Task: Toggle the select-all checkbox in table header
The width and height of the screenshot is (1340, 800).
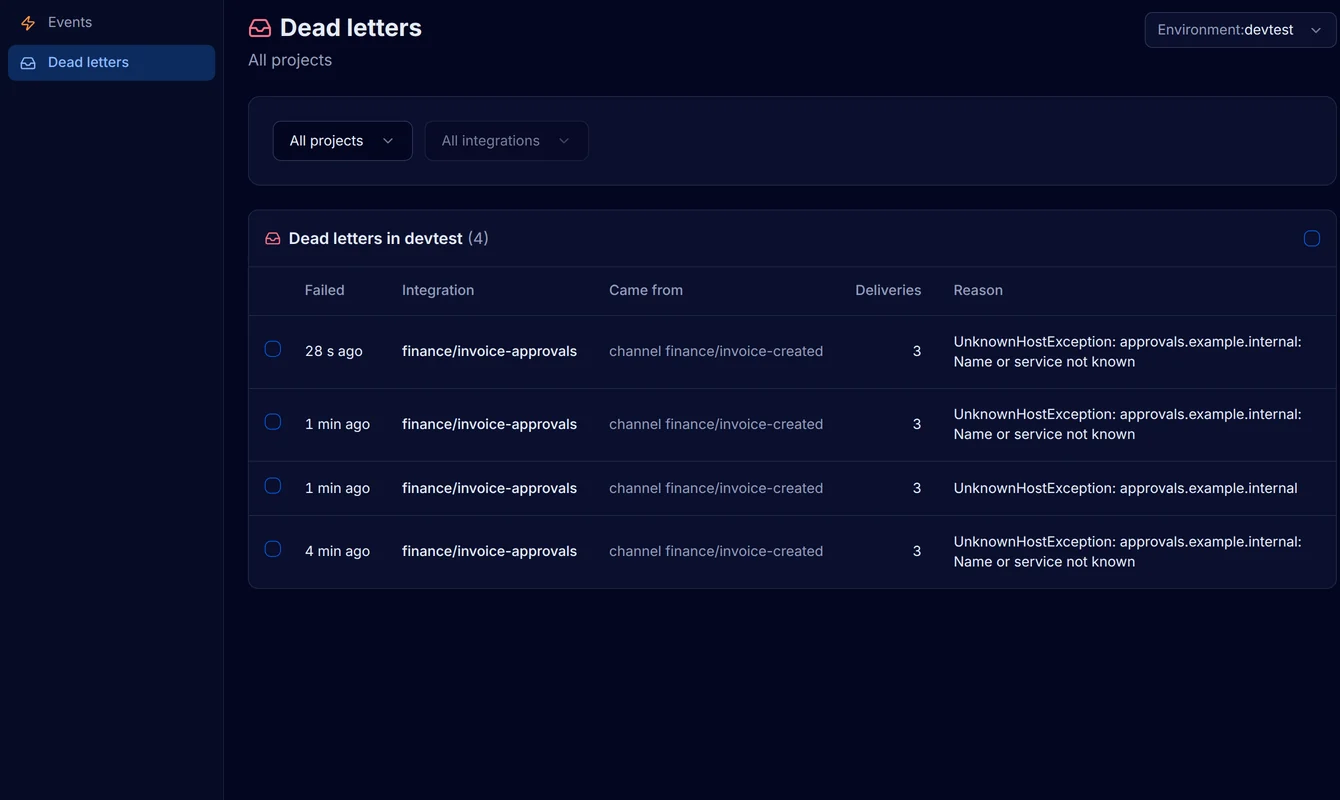Action: [1312, 238]
